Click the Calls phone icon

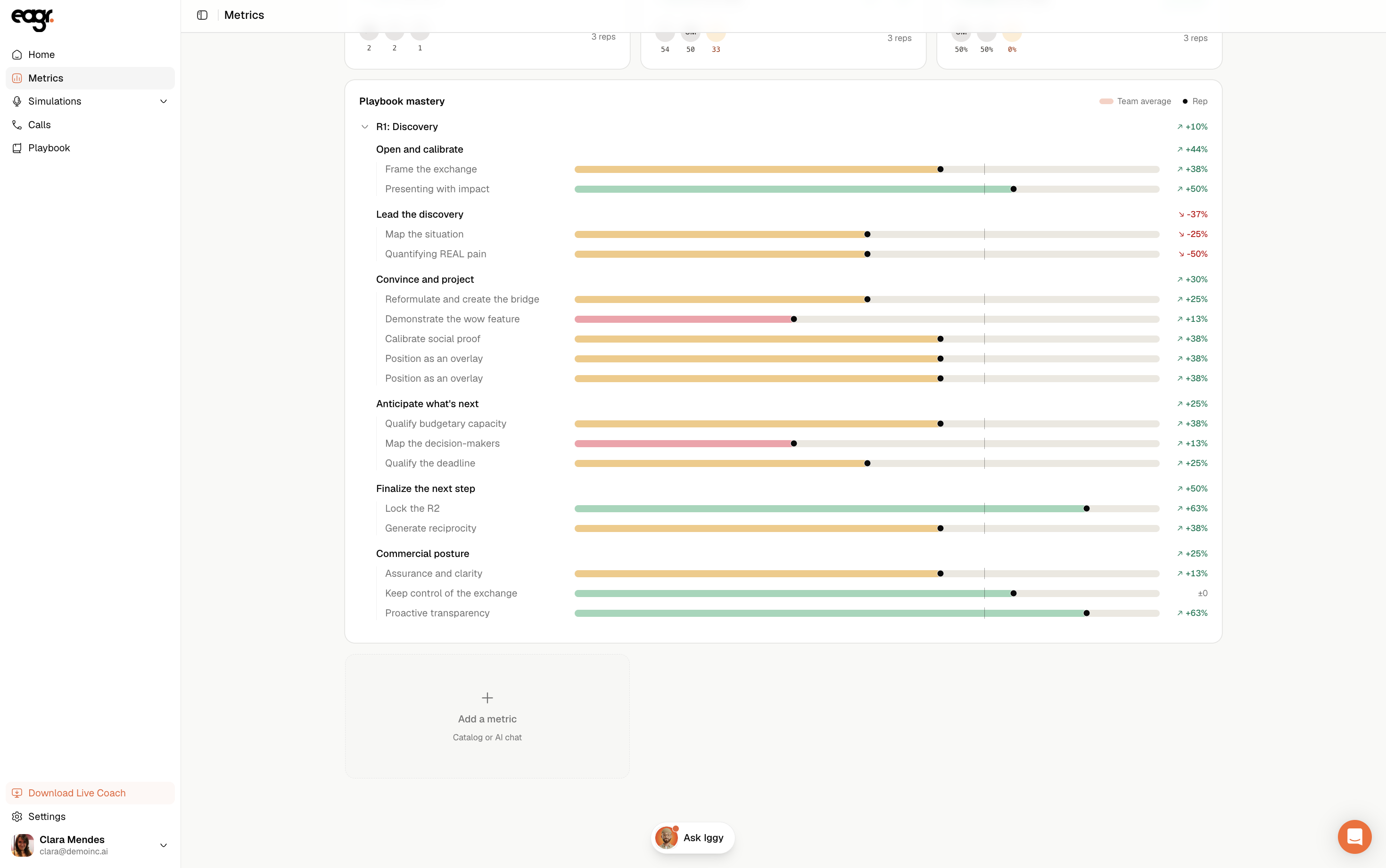(x=17, y=124)
